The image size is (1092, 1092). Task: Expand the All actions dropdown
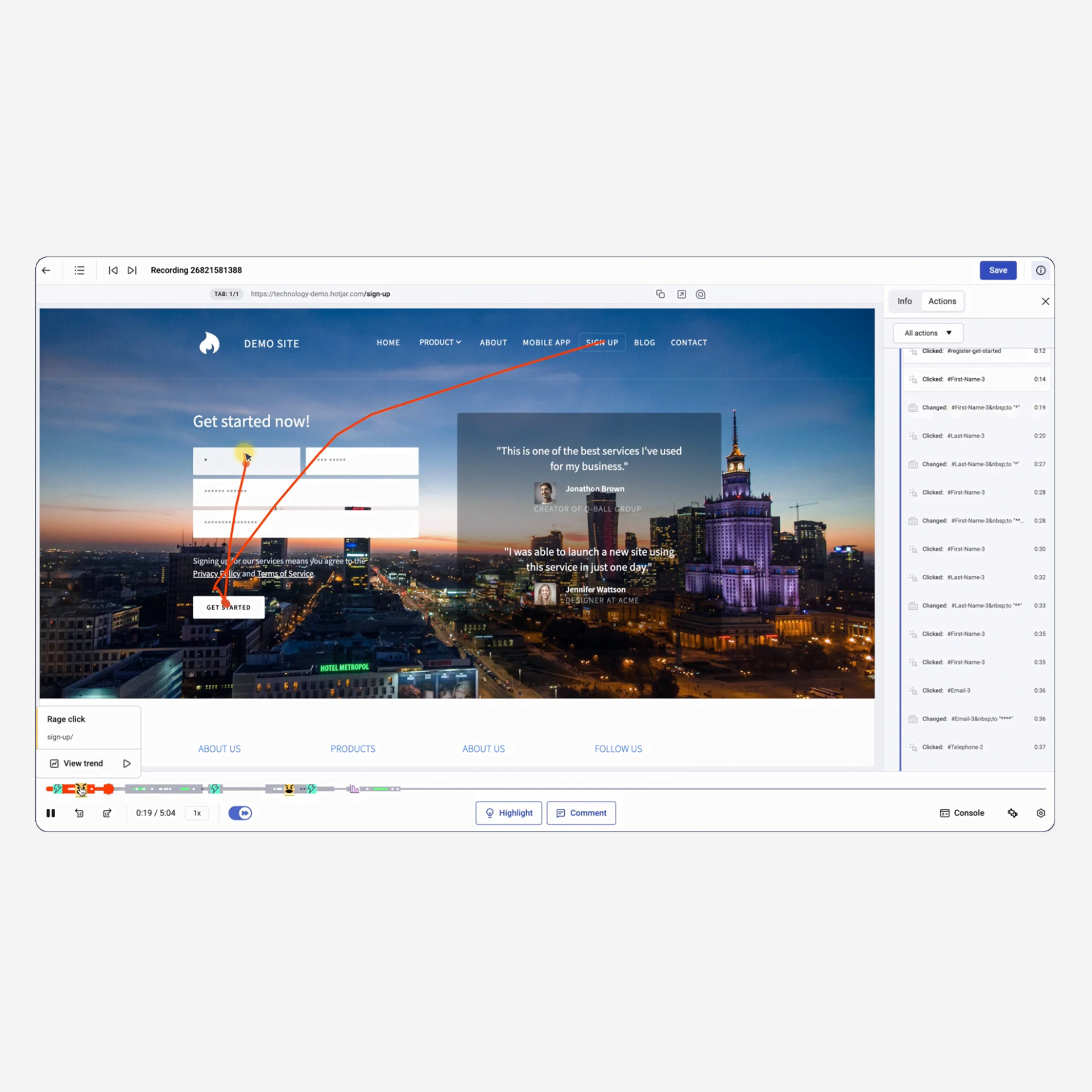tap(928, 333)
